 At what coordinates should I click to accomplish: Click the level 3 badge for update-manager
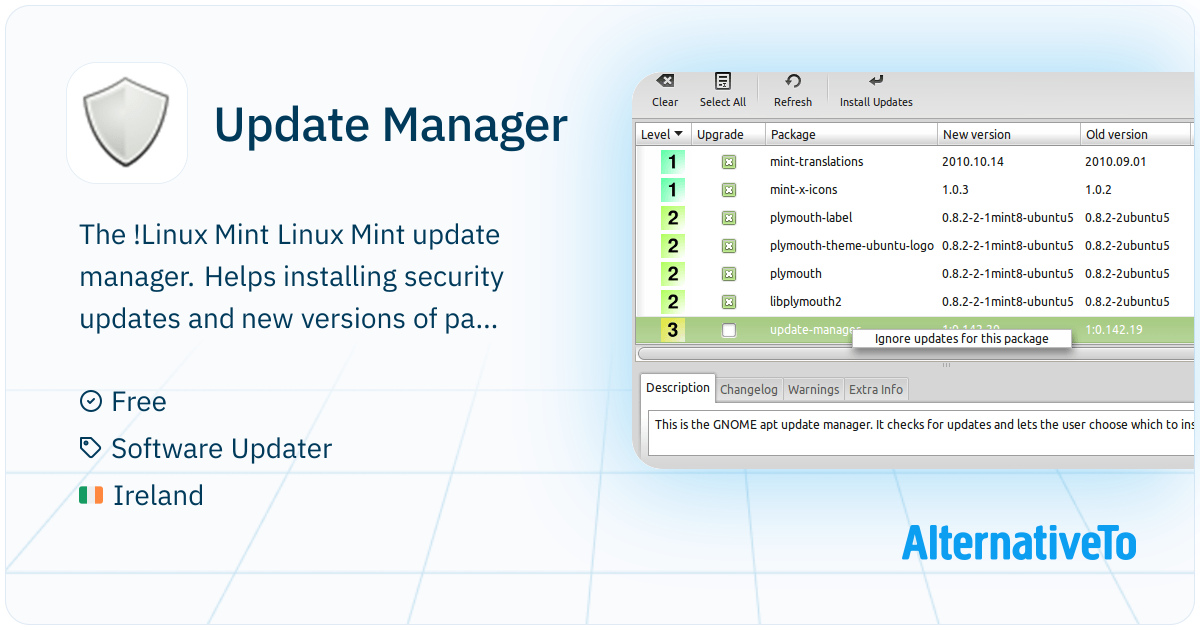(x=672, y=330)
